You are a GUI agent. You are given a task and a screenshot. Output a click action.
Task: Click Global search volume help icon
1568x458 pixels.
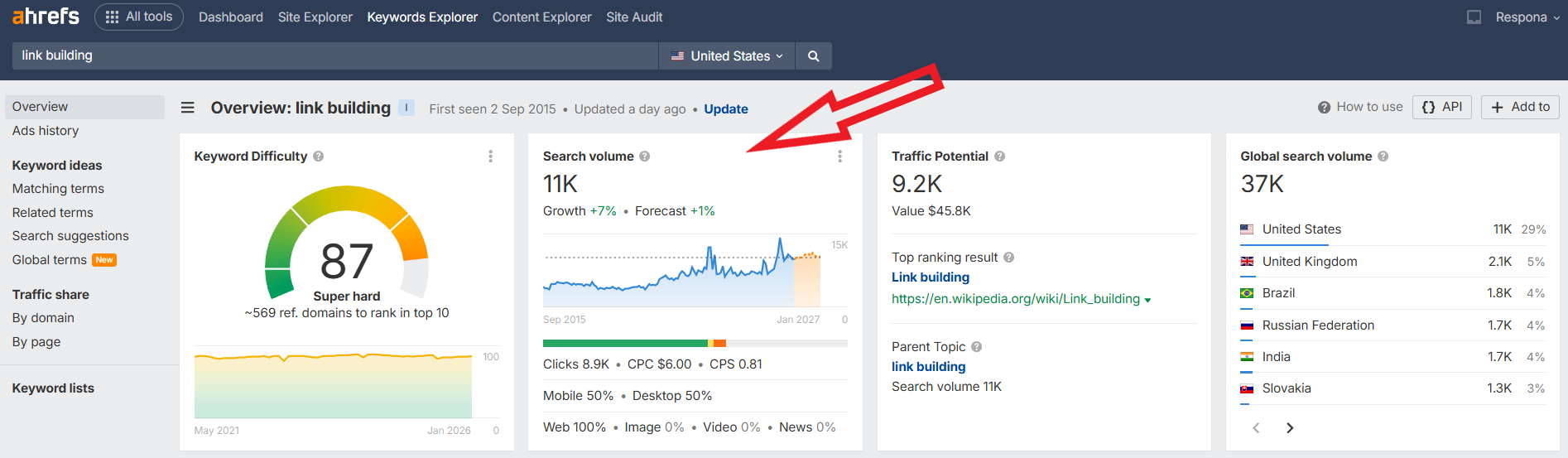pyautogui.click(x=1383, y=157)
